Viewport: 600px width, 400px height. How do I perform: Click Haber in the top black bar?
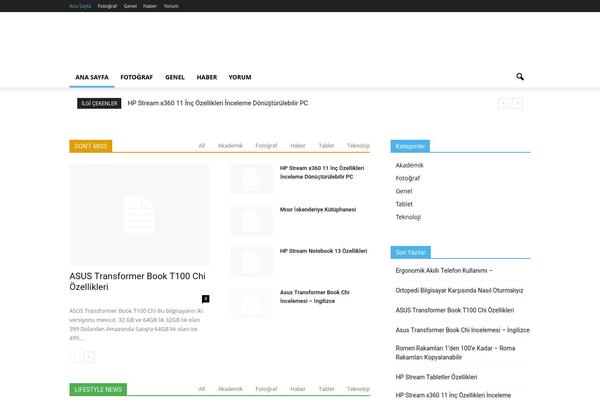(x=150, y=6)
